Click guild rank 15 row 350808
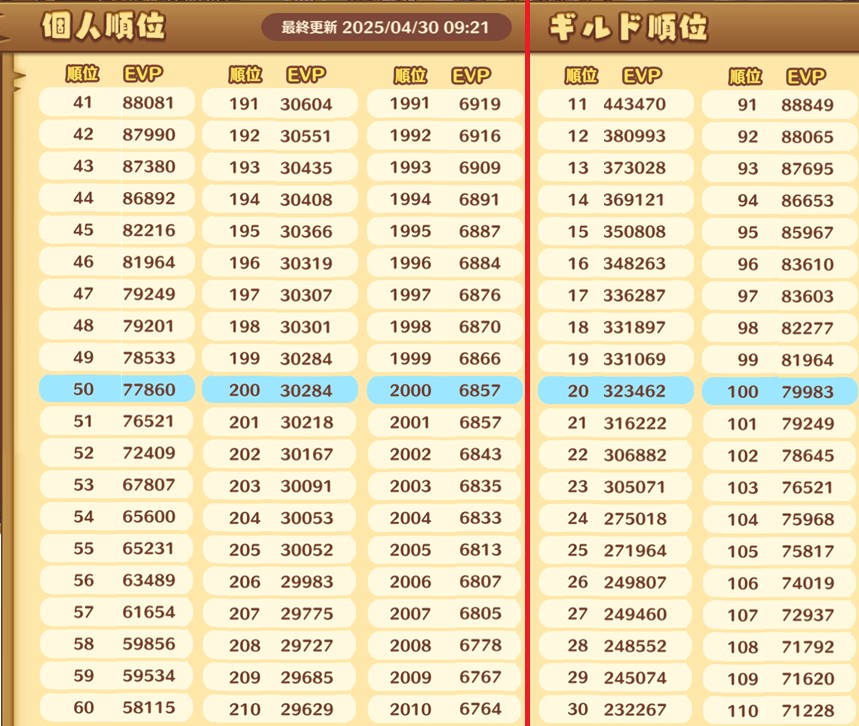859x726 pixels. (x=616, y=231)
